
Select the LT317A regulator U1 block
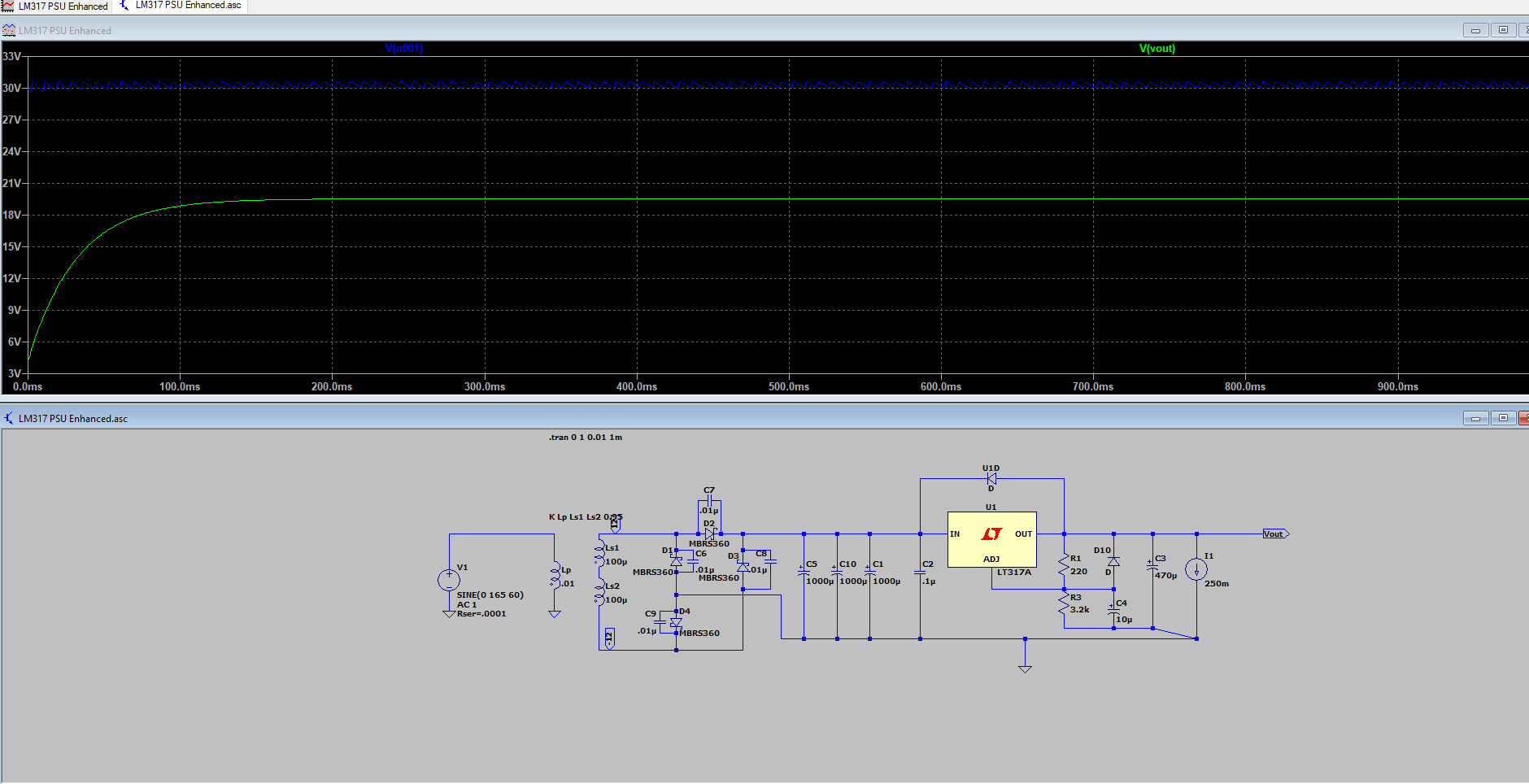tap(991, 539)
